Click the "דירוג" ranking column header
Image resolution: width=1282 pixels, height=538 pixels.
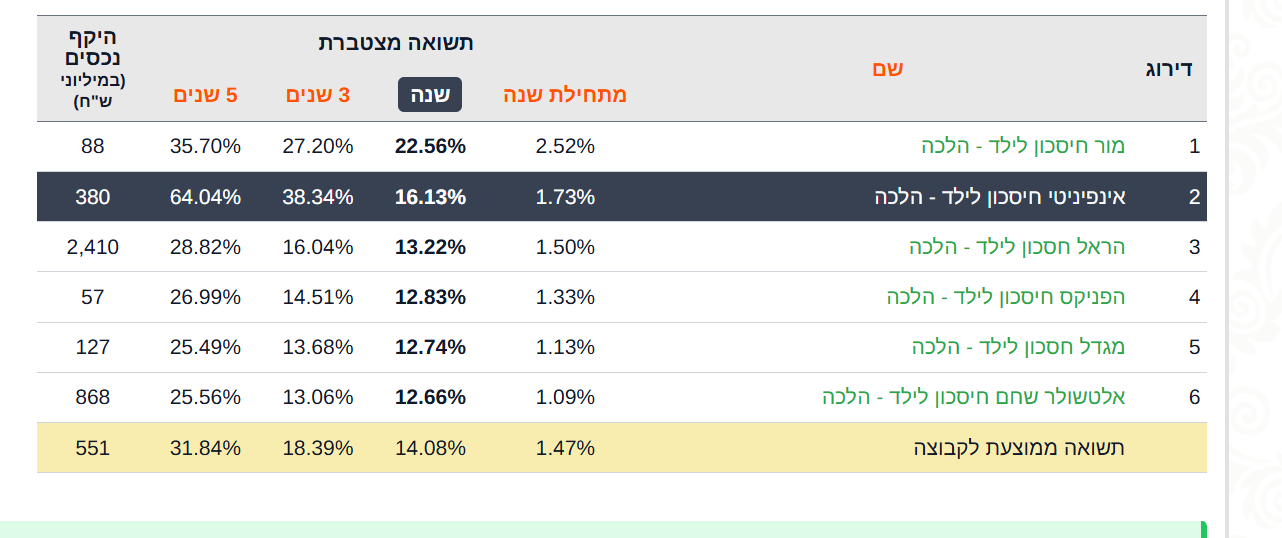1168,69
